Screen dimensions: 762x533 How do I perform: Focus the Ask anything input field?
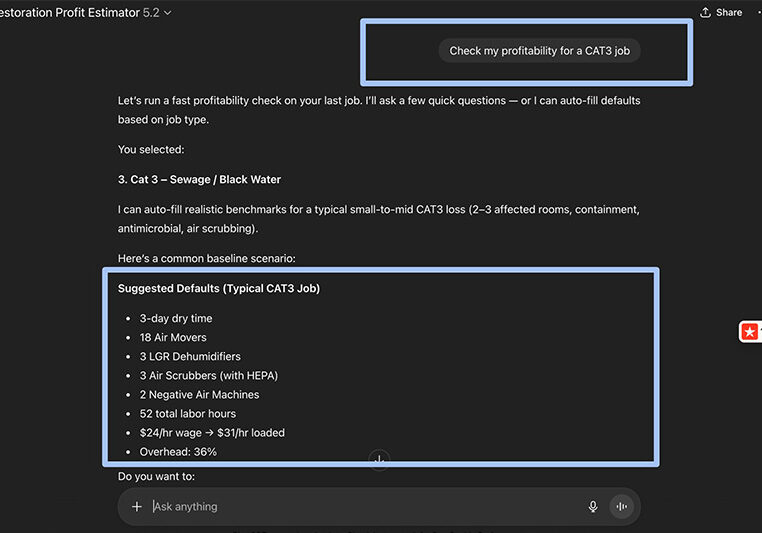360,507
